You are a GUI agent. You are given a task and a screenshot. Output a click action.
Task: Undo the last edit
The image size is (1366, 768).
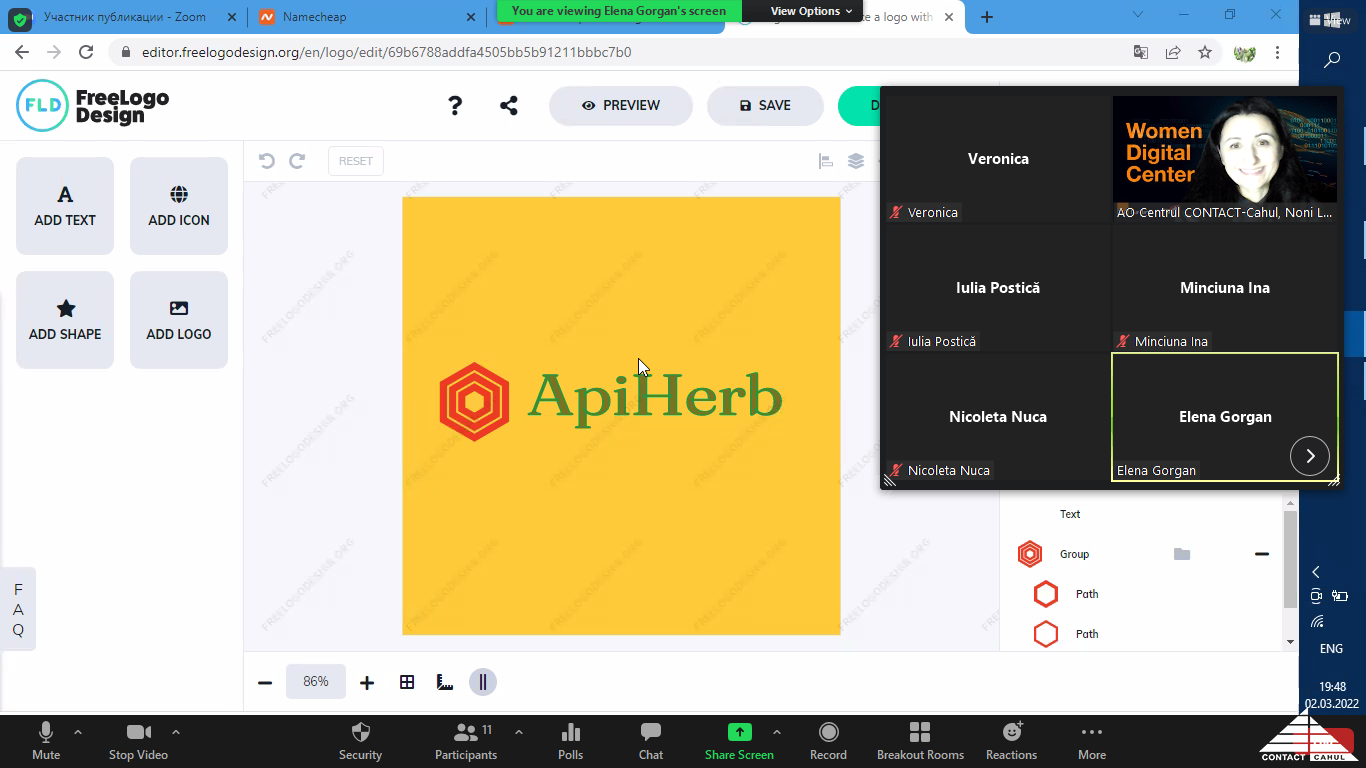point(266,161)
